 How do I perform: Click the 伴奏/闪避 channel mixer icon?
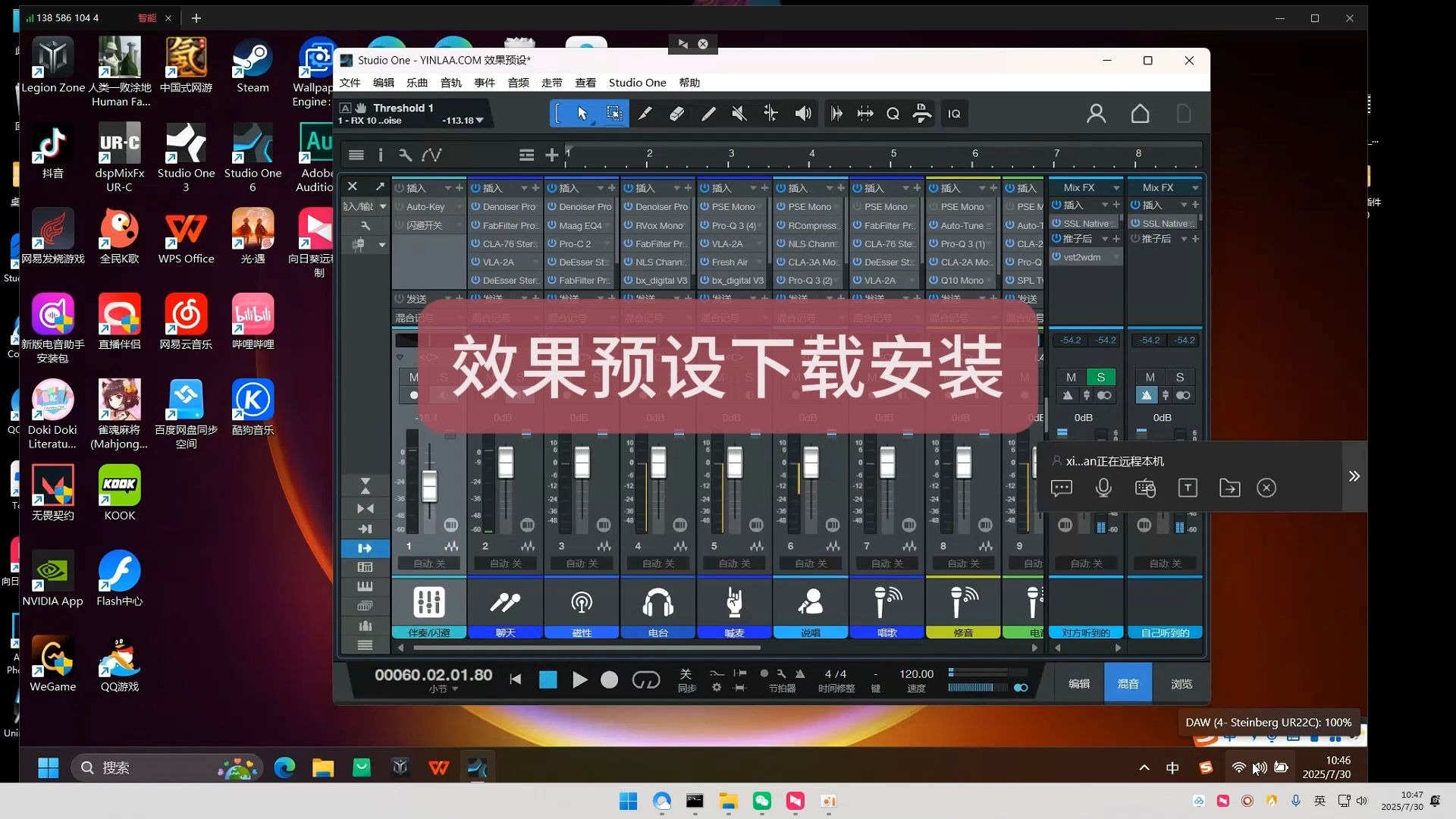click(429, 602)
